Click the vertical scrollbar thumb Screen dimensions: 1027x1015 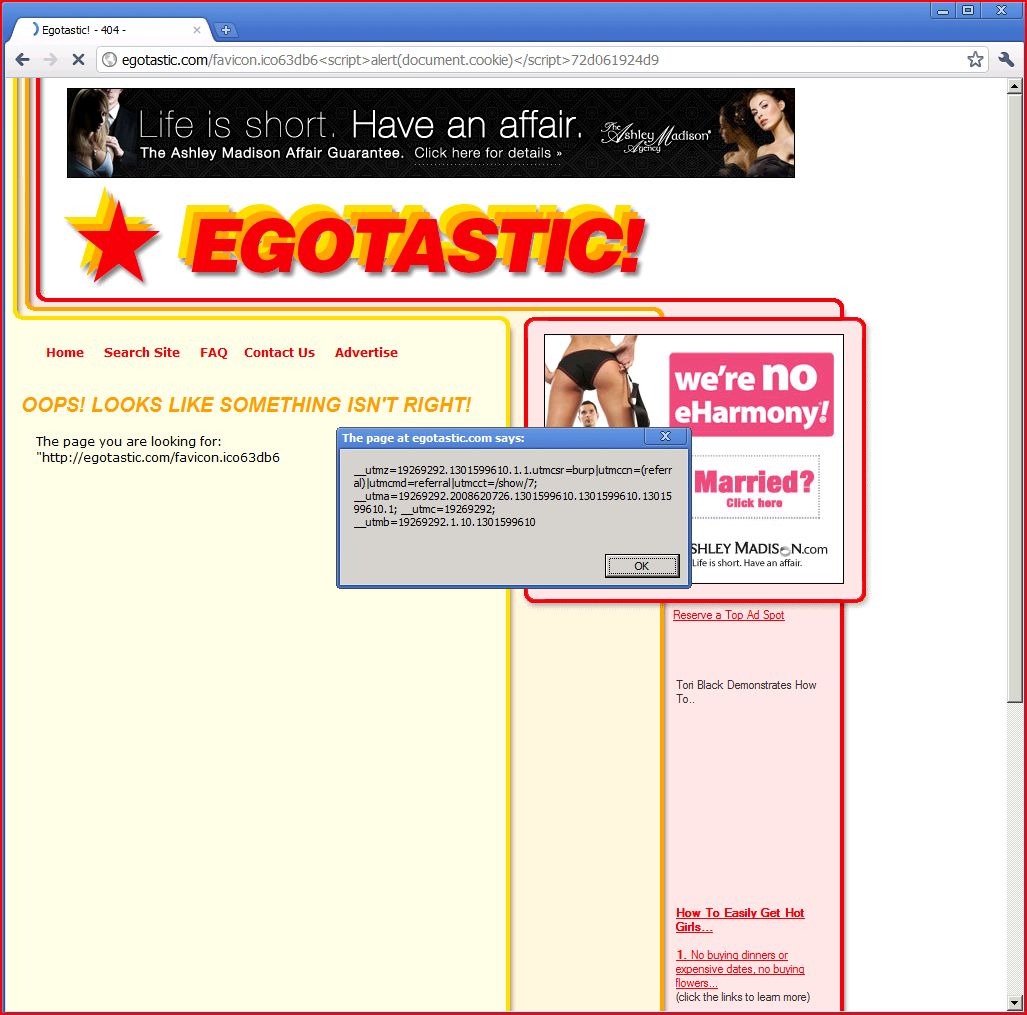coord(1015,399)
